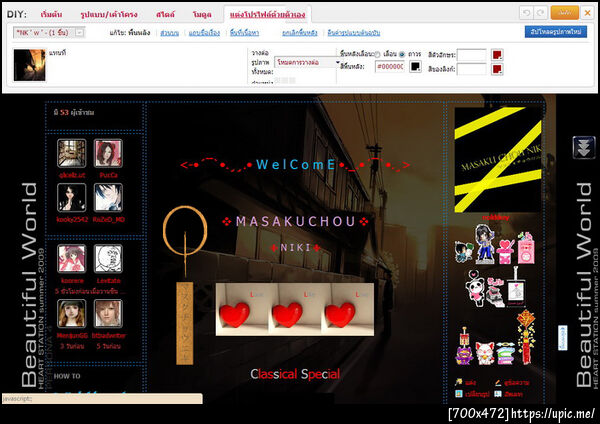This screenshot has width=600, height=424.
Task: Open the bottom-right brown-haired doll avatar
Action: click(x=108, y=313)
